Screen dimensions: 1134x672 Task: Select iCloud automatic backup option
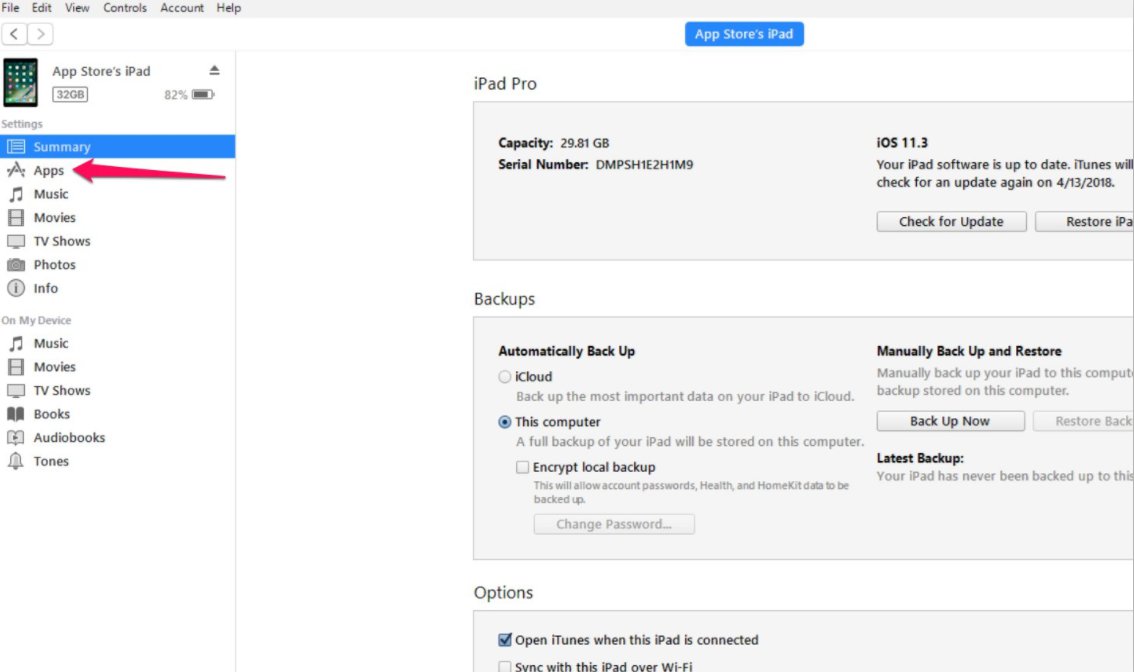[x=505, y=377]
